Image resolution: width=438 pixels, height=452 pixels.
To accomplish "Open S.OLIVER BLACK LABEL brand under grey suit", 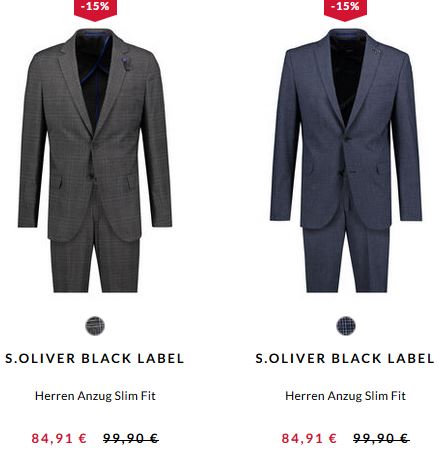I will [95, 358].
